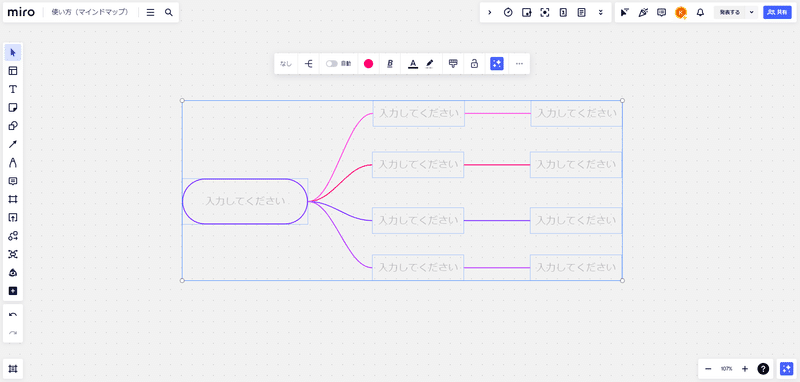
Task: Select the Comment tool in left toolbar
Action: (13, 181)
